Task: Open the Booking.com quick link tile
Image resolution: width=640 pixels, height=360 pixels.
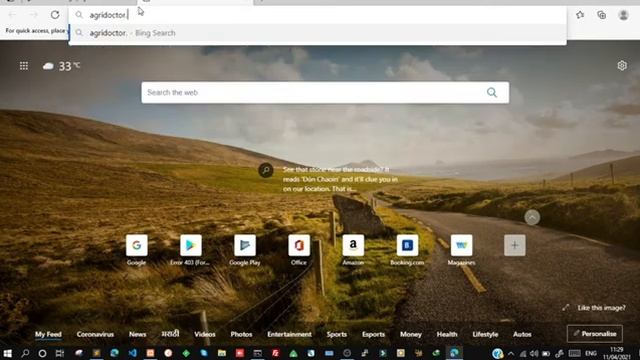Action: 407,250
